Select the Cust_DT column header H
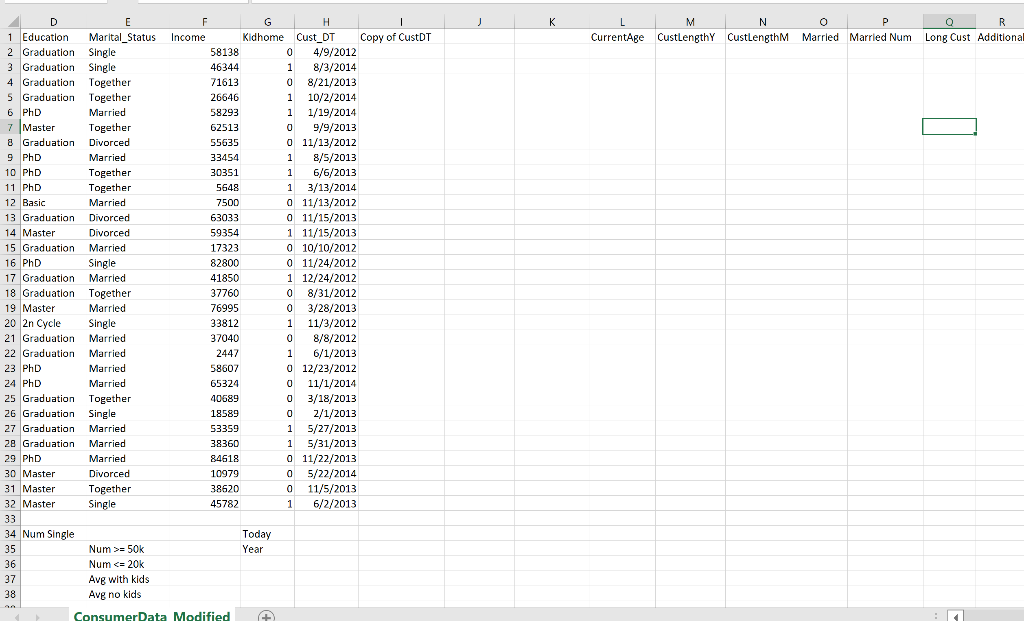Screen dimensions: 1024x621 click(x=325, y=22)
